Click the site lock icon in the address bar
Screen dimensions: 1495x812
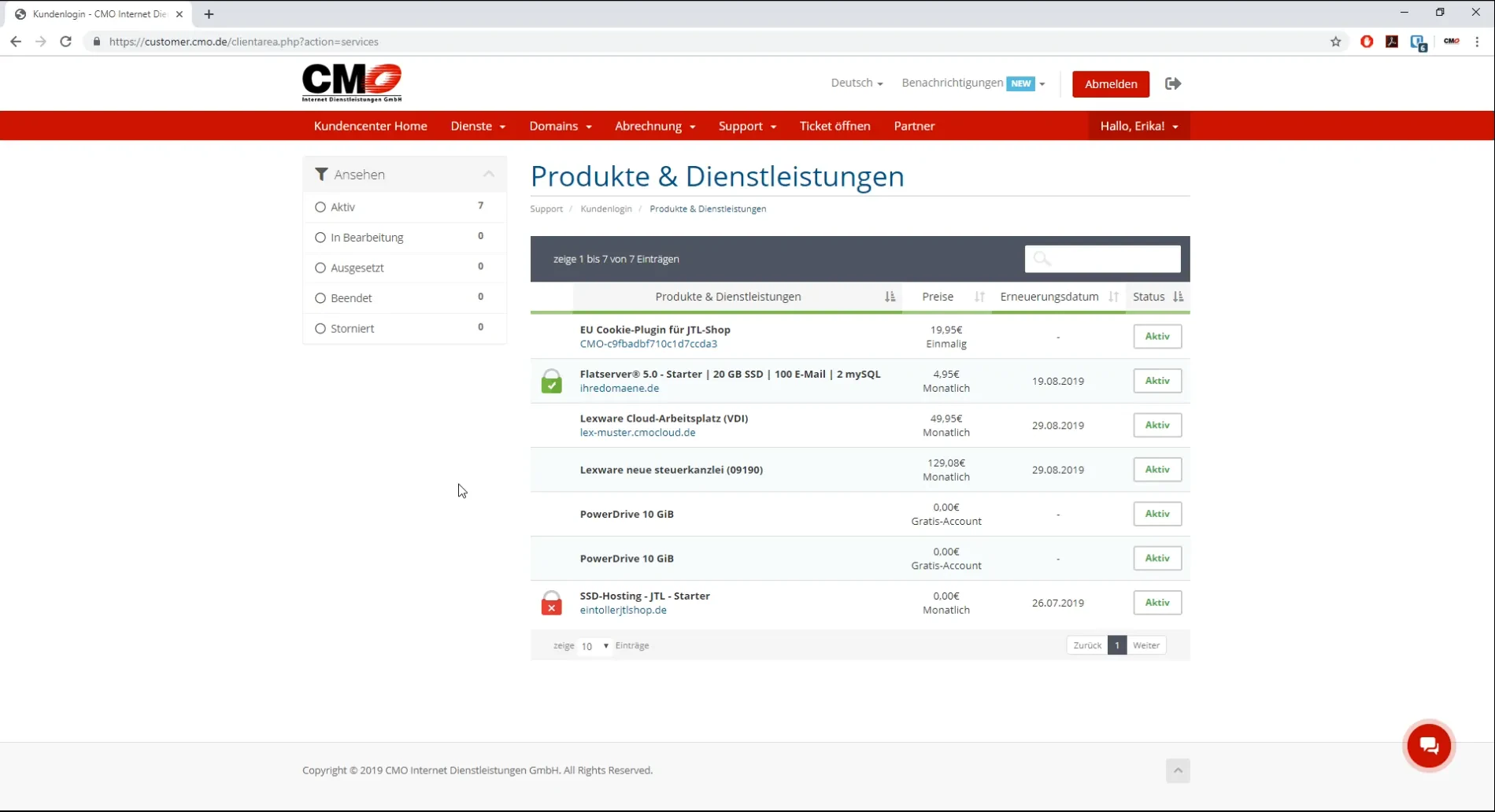click(97, 42)
